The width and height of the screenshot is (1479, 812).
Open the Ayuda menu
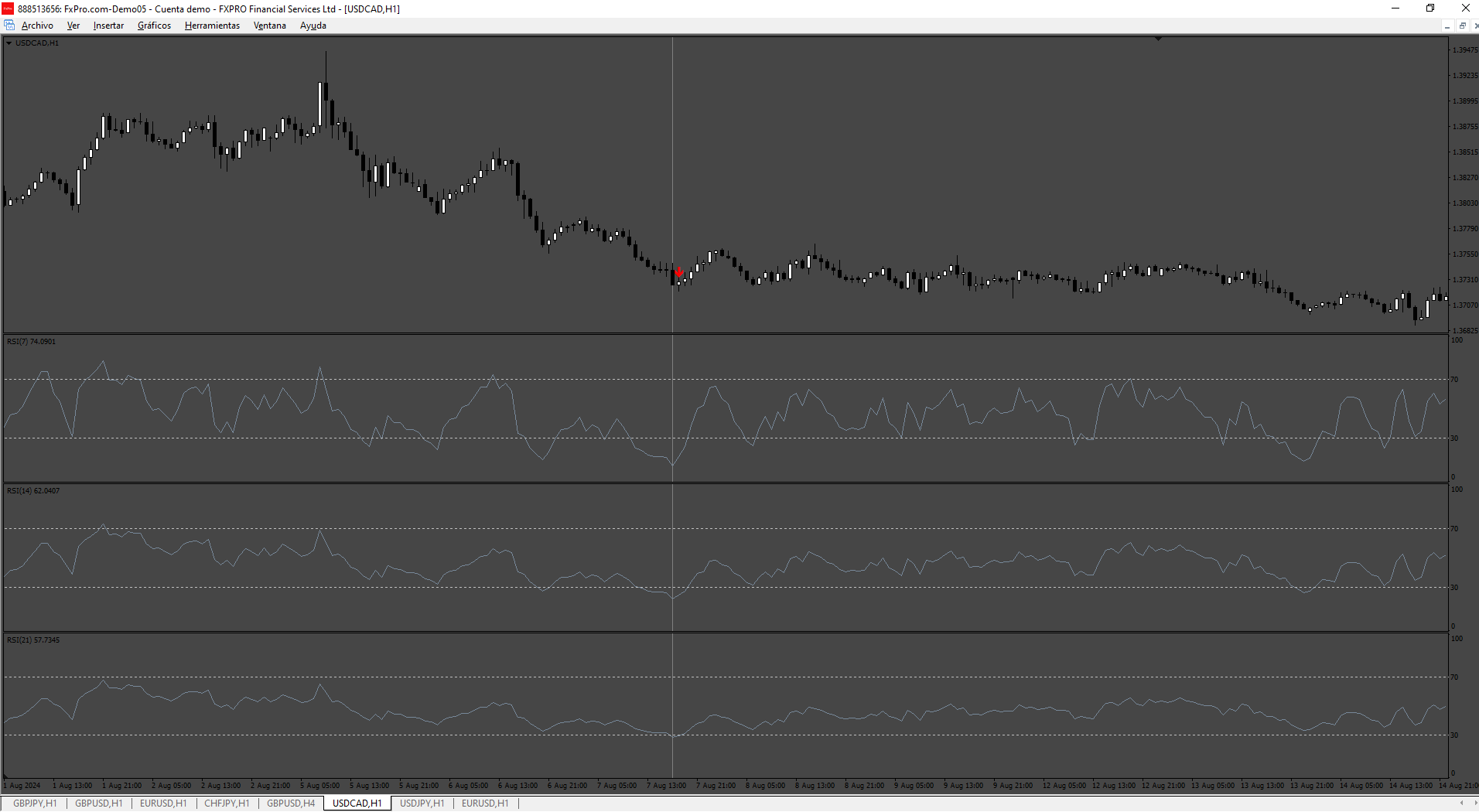tap(313, 26)
